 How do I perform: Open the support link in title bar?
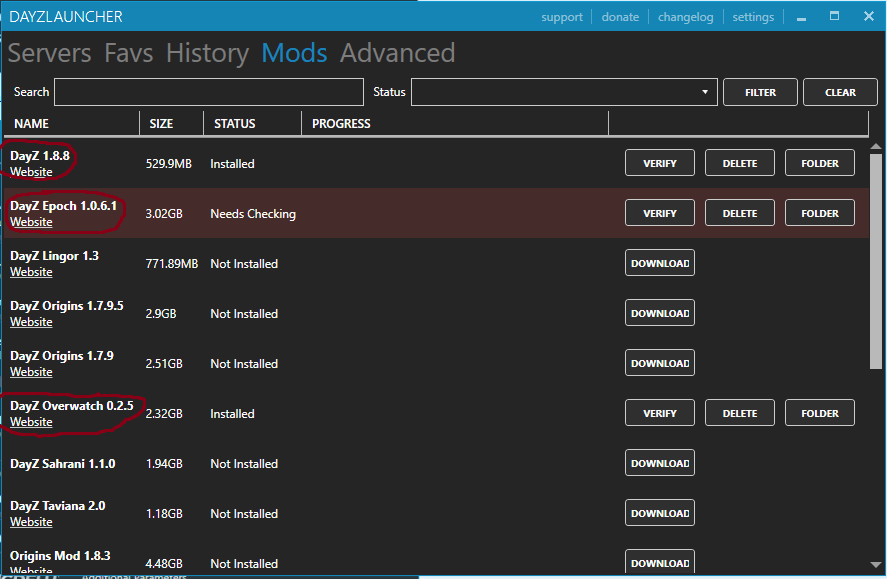[561, 17]
